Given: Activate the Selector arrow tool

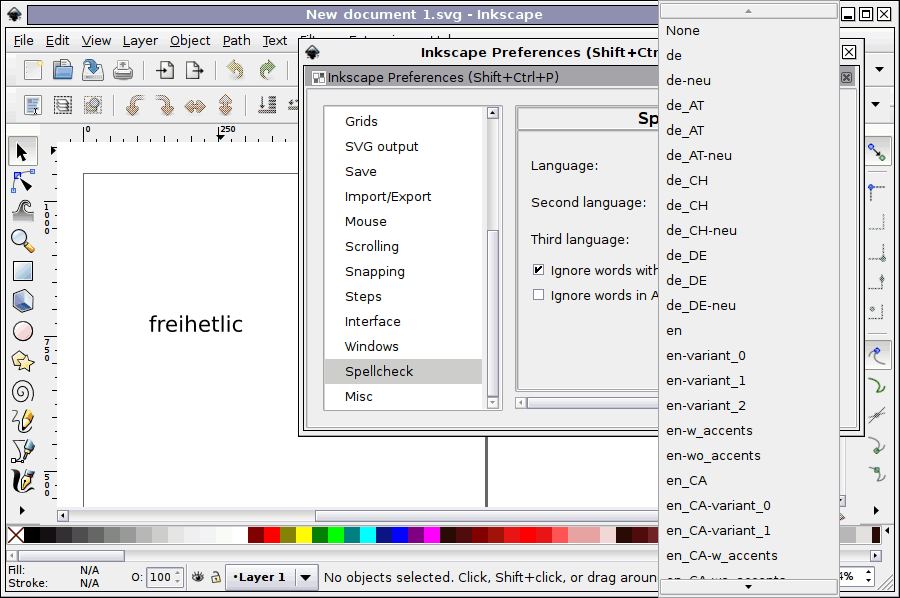Looking at the screenshot, I should 22,152.
